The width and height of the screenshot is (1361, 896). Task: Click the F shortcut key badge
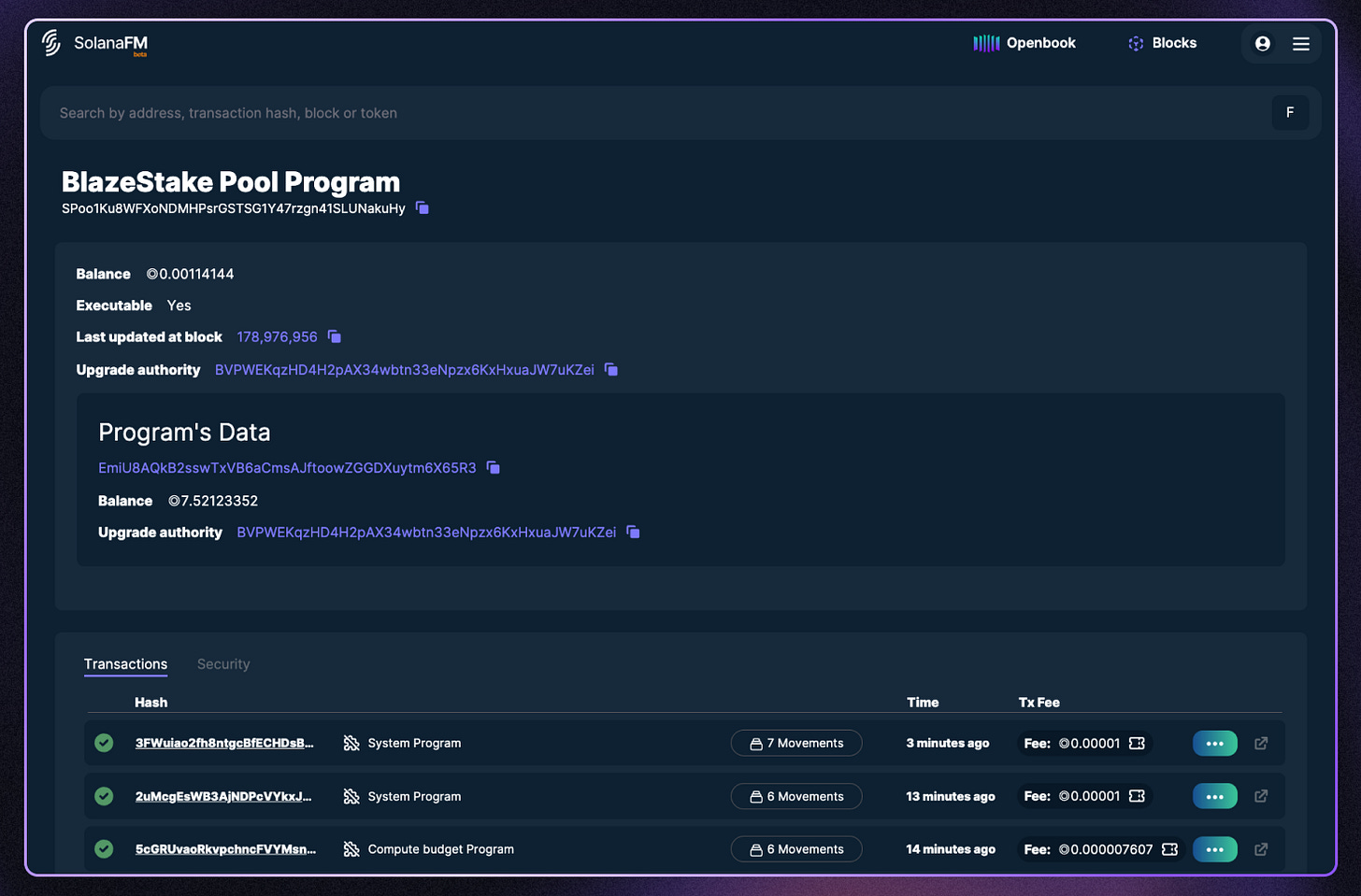tap(1290, 112)
